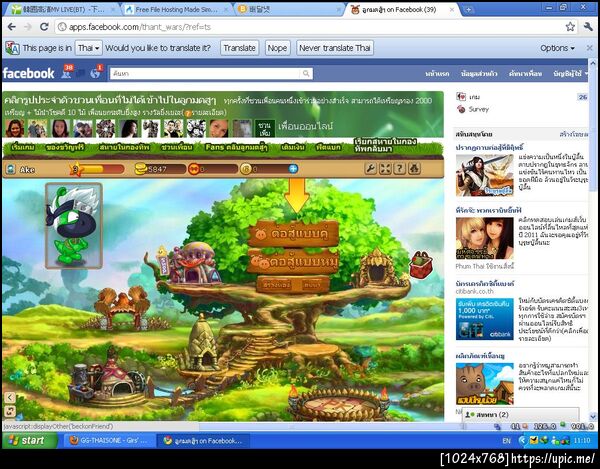600x469 pixels.
Task: Open the character card with masked ant
Action: point(73,226)
